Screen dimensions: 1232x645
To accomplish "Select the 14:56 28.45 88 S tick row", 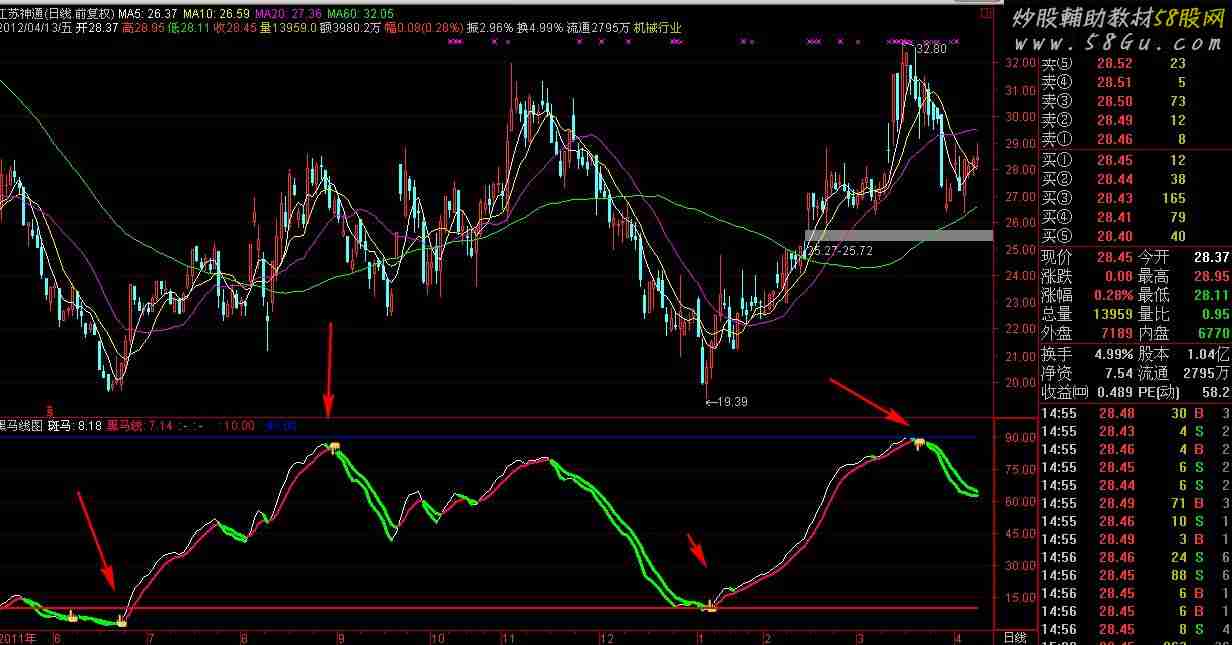I will [1135, 576].
